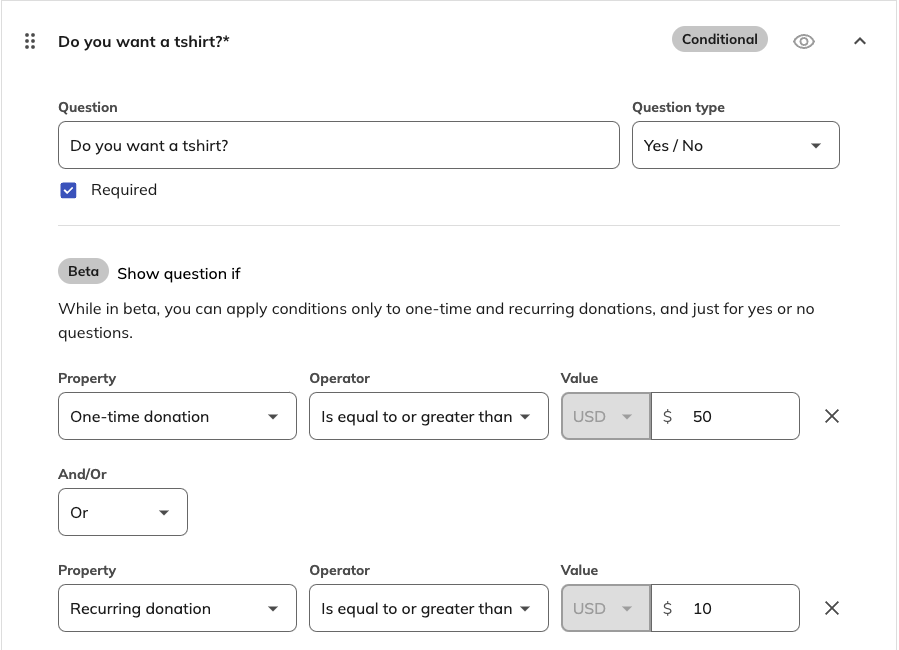Edit the value field containing 50

pyautogui.click(x=725, y=416)
